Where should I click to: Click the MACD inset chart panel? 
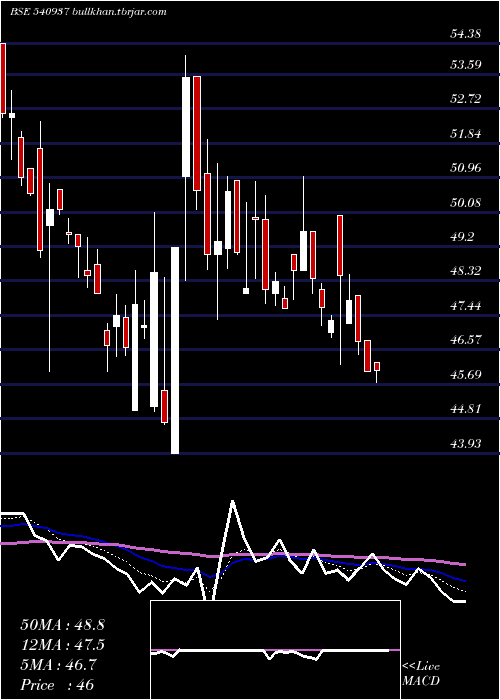click(x=275, y=650)
